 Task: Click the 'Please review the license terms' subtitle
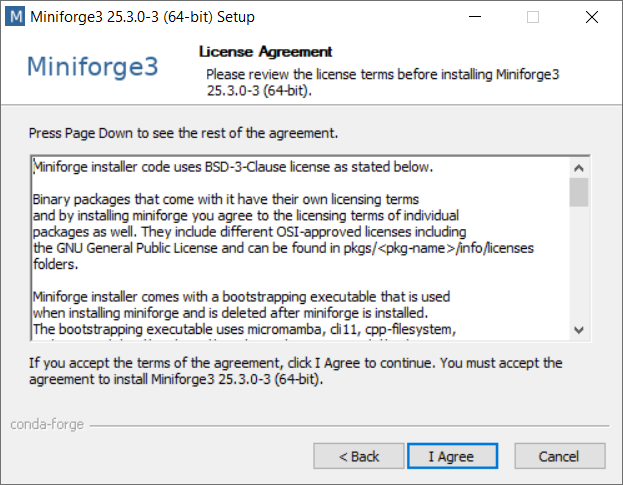click(383, 83)
